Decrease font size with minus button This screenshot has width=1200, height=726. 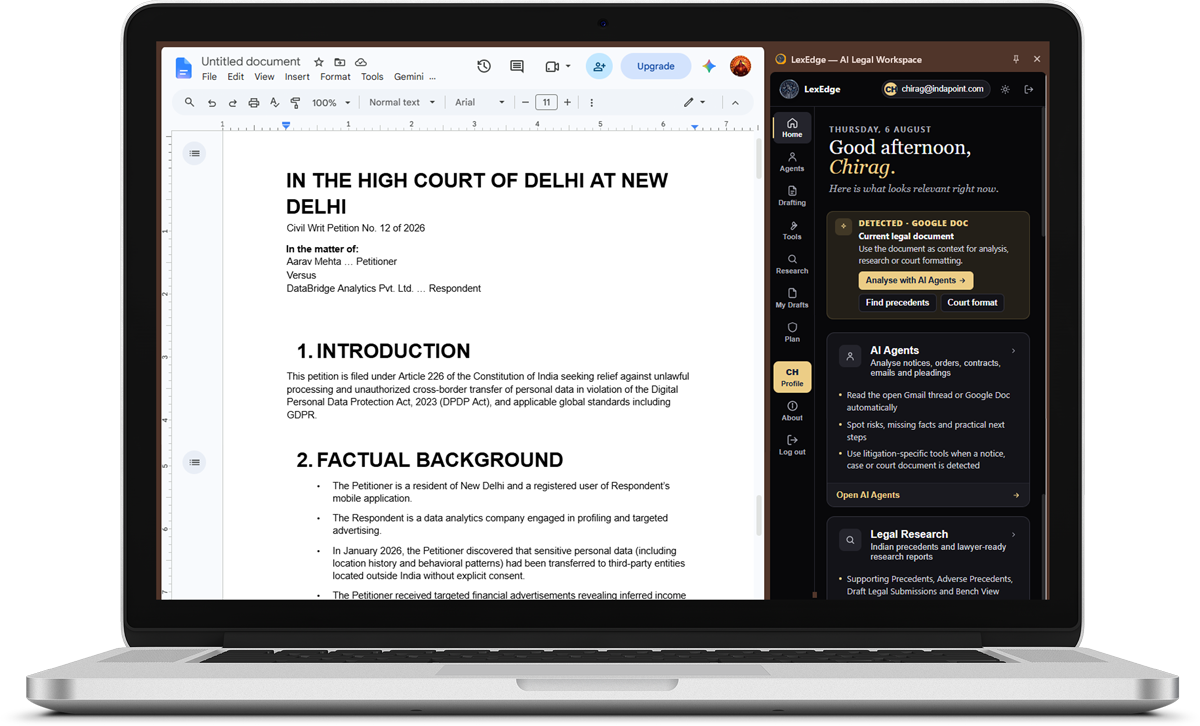pos(525,102)
